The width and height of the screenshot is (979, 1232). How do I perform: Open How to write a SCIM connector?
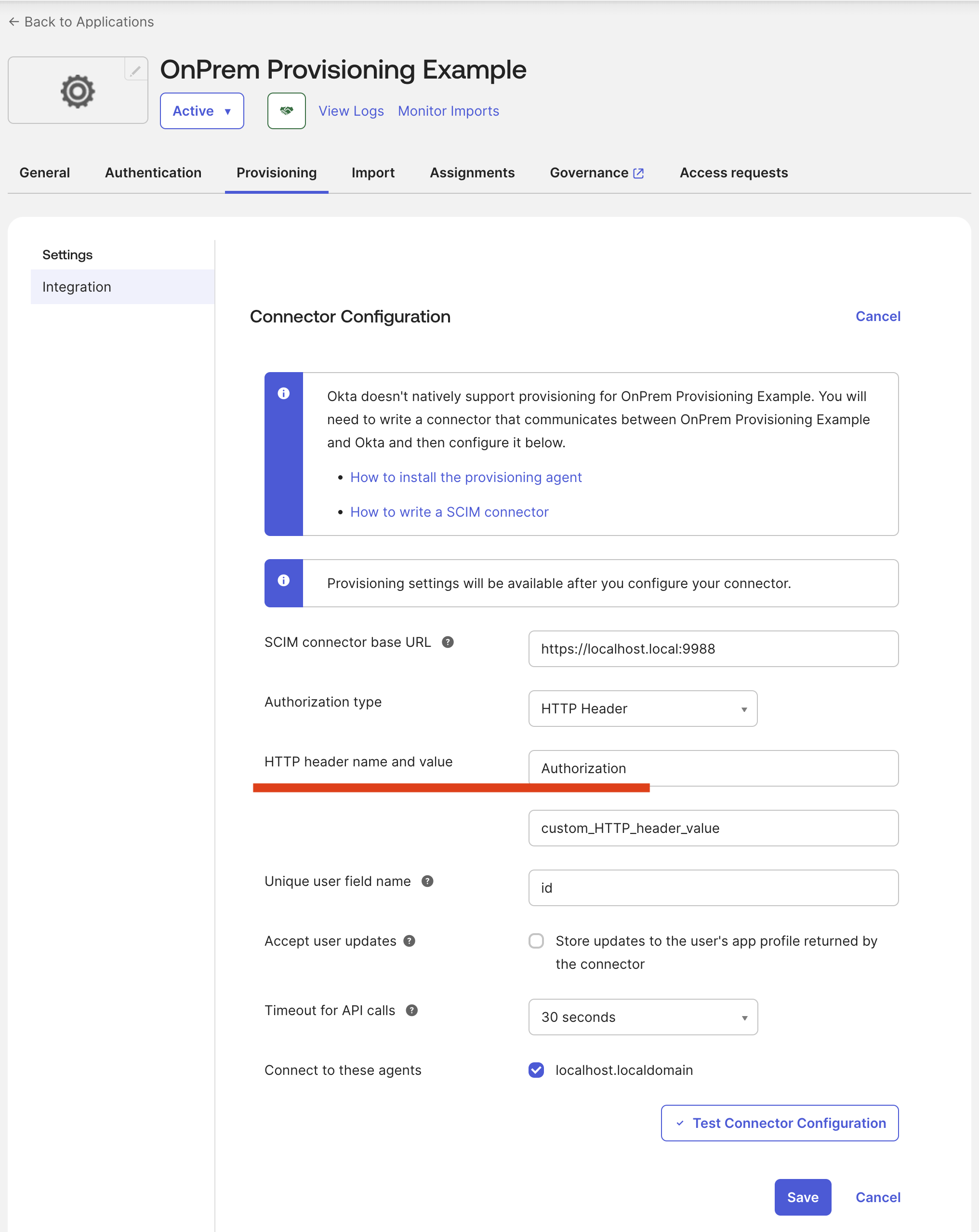(x=449, y=512)
